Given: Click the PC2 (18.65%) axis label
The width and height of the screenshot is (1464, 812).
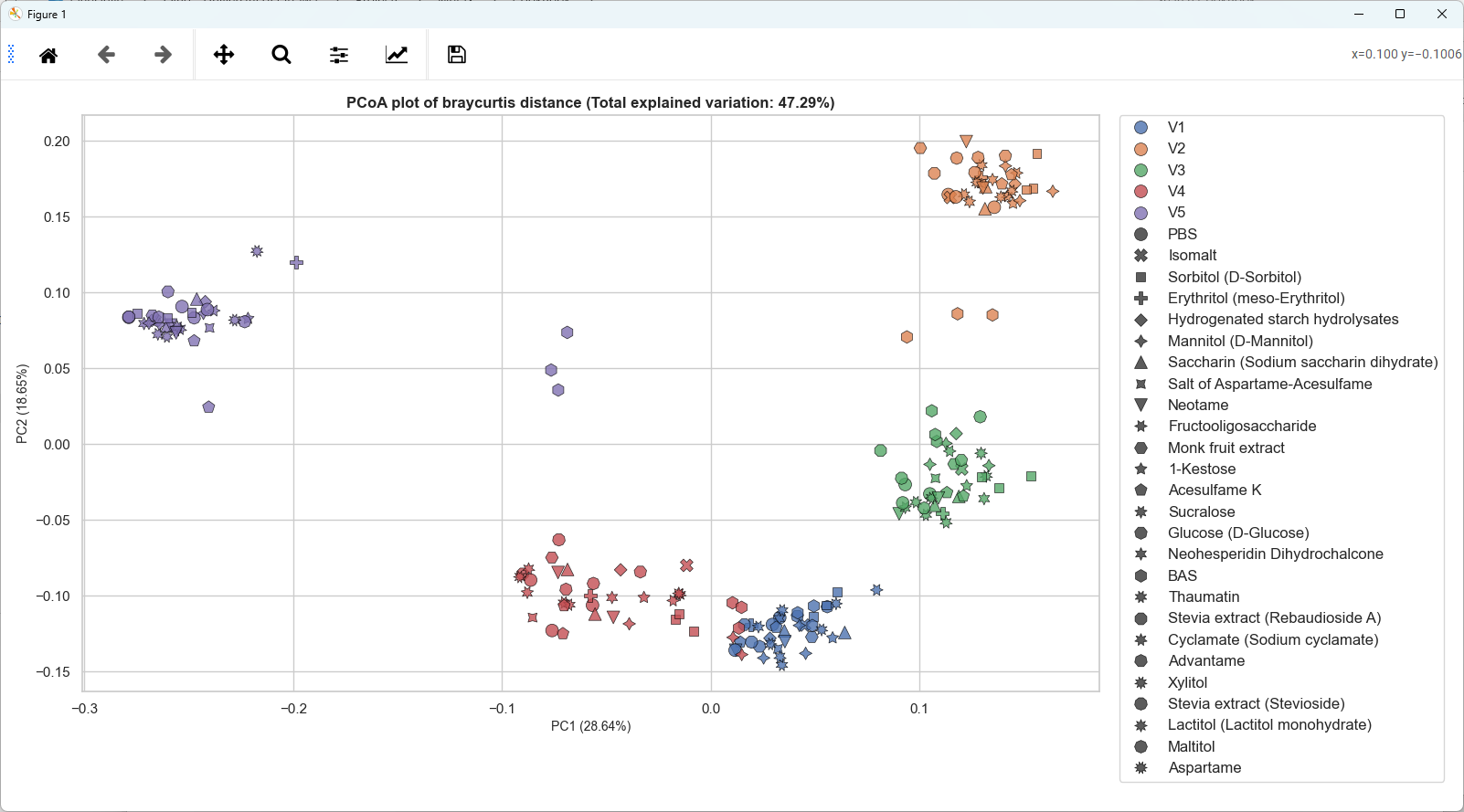Looking at the screenshot, I should pos(22,404).
